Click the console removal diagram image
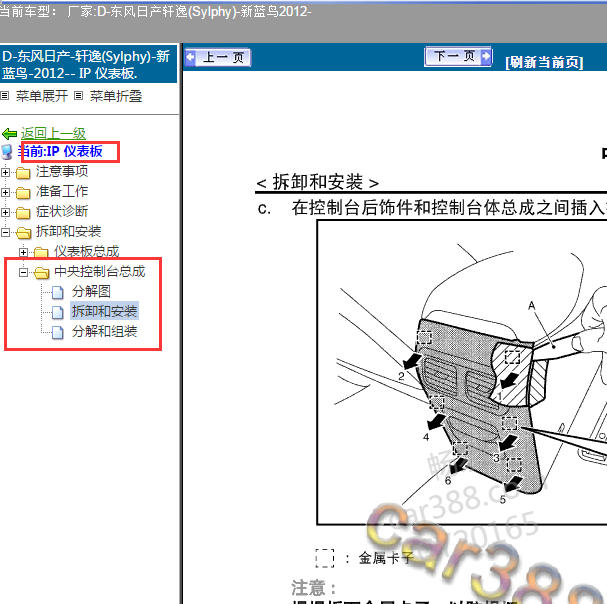 click(462, 372)
